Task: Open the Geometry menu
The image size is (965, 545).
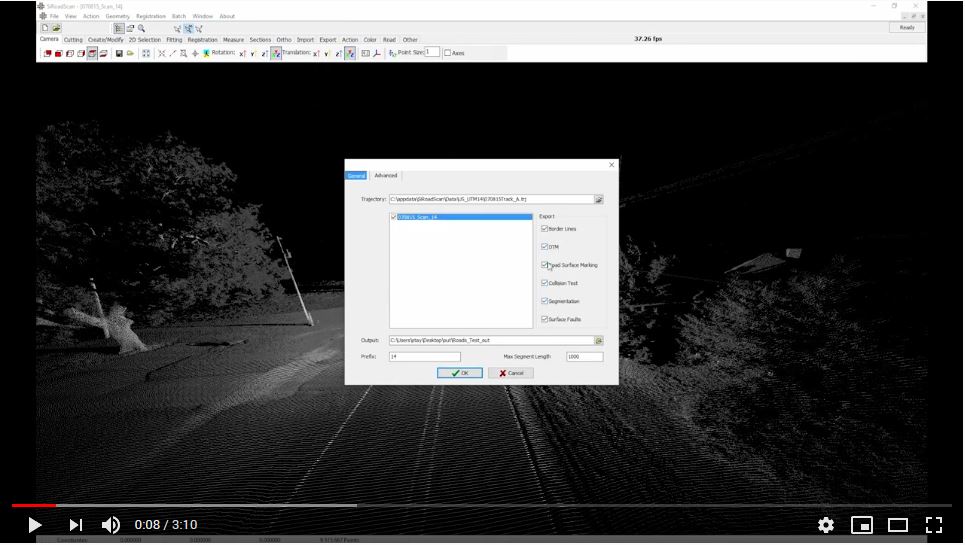Action: pos(117,16)
